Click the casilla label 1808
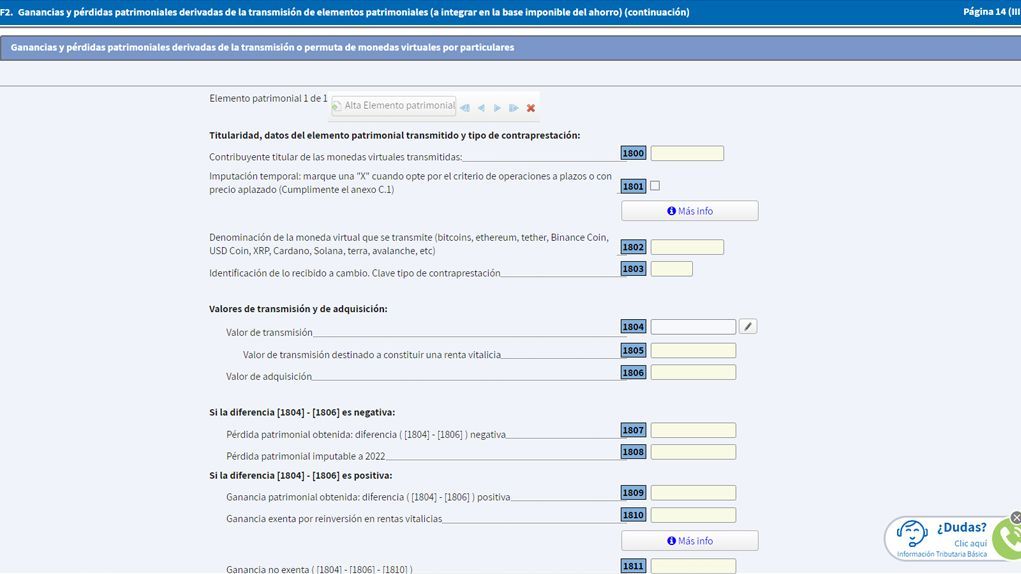The image size is (1021, 574). pos(633,452)
